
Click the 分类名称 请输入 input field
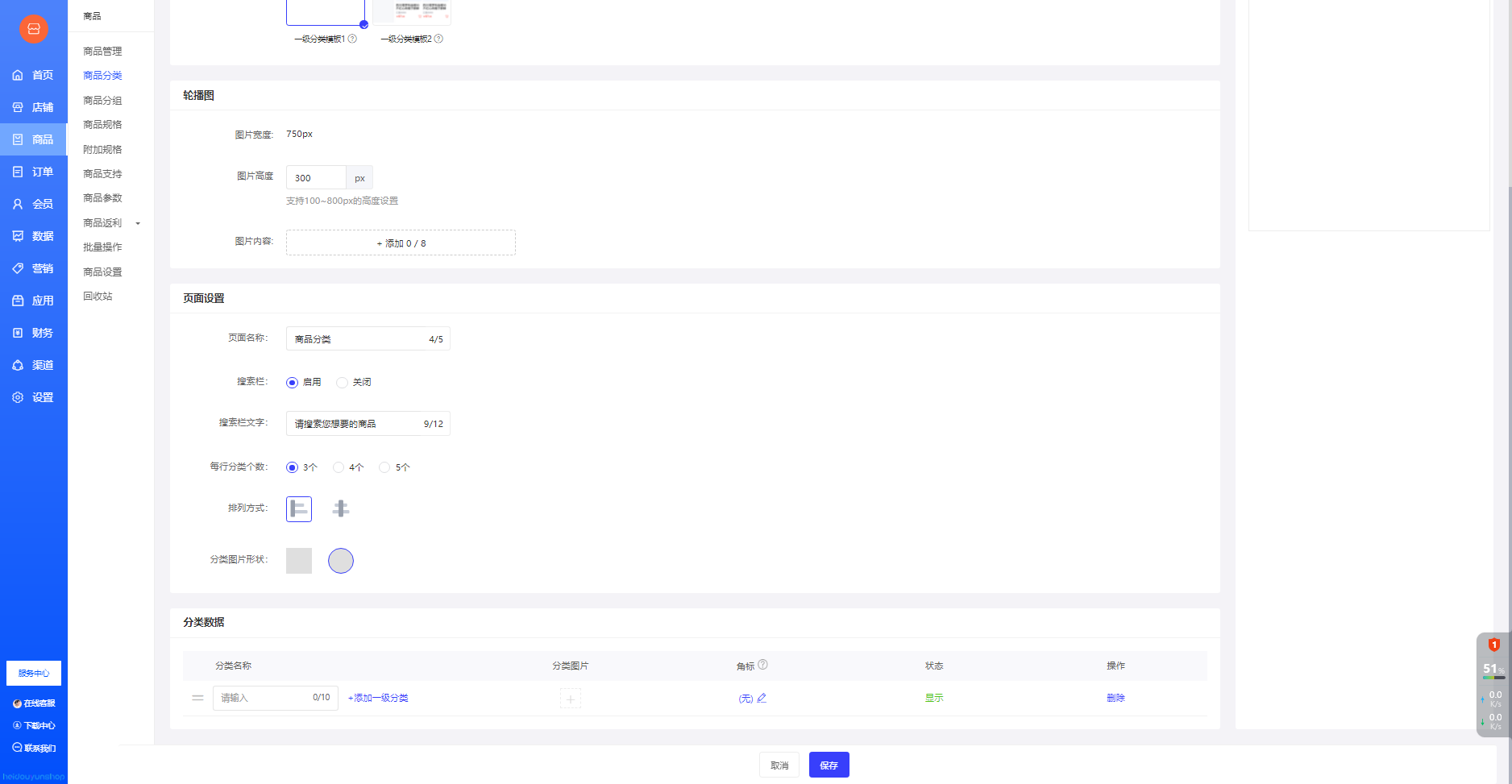tap(276, 698)
